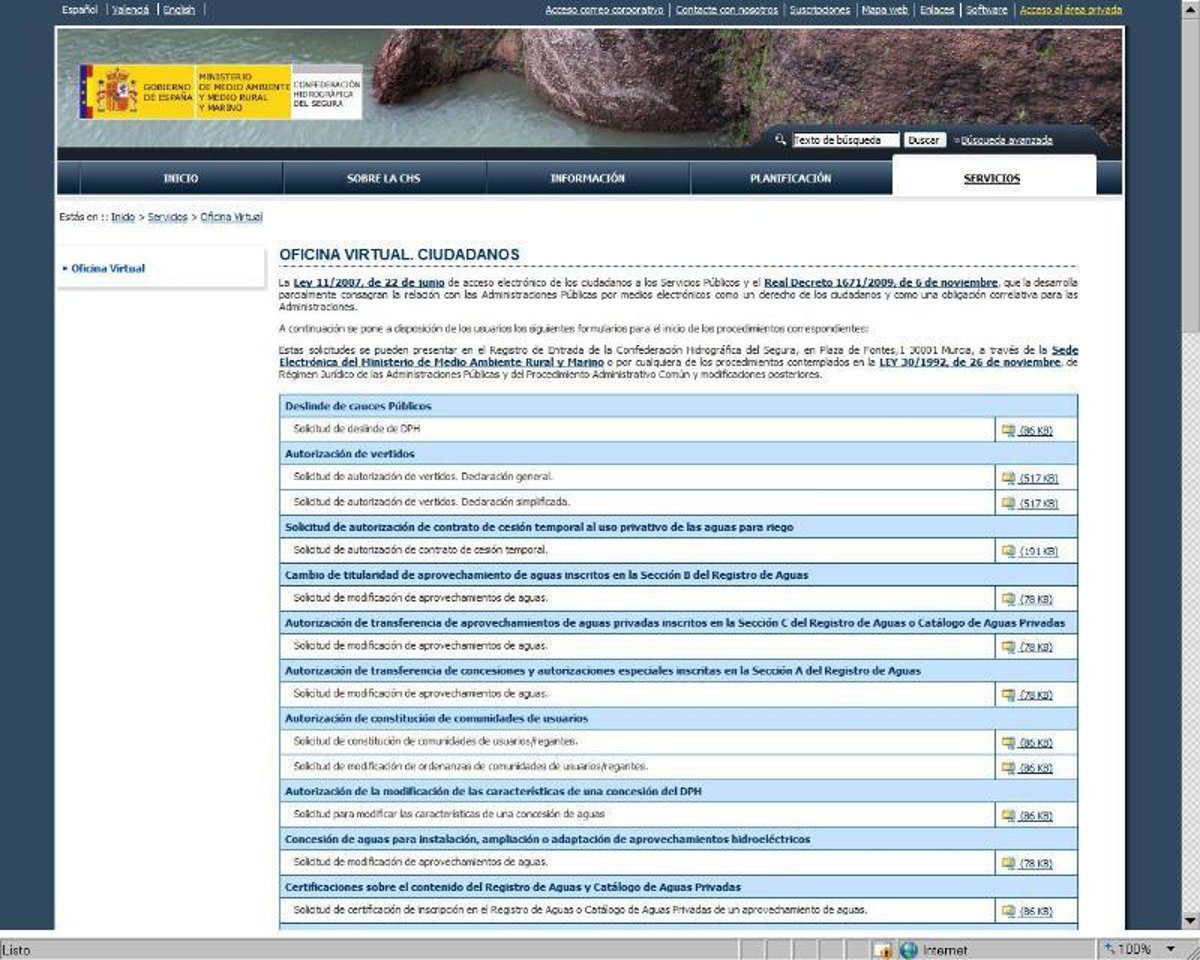Open the Acceso al área privada link
This screenshot has width=1200, height=960.
point(1070,10)
